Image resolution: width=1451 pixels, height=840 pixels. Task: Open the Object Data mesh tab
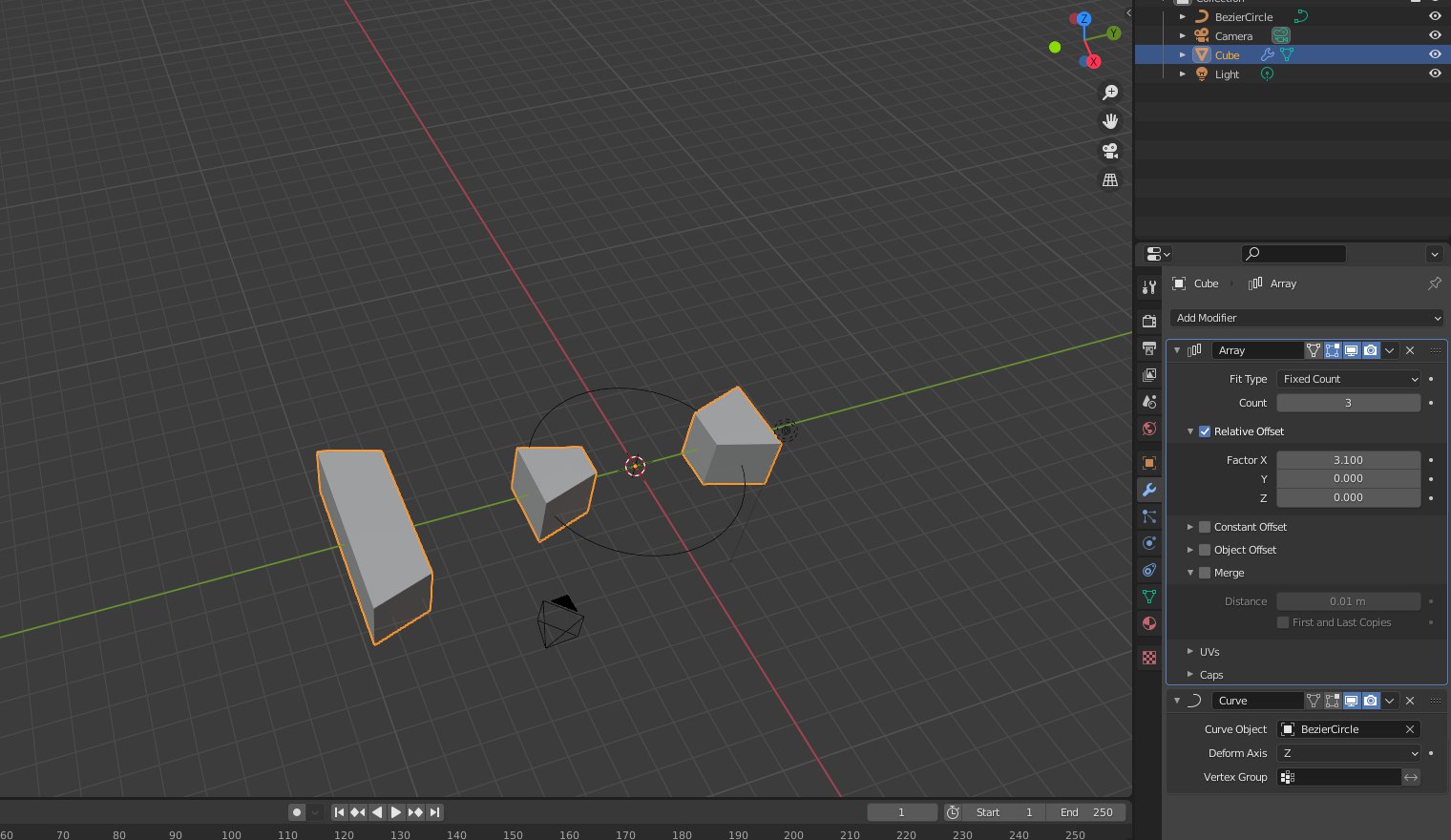(1149, 597)
